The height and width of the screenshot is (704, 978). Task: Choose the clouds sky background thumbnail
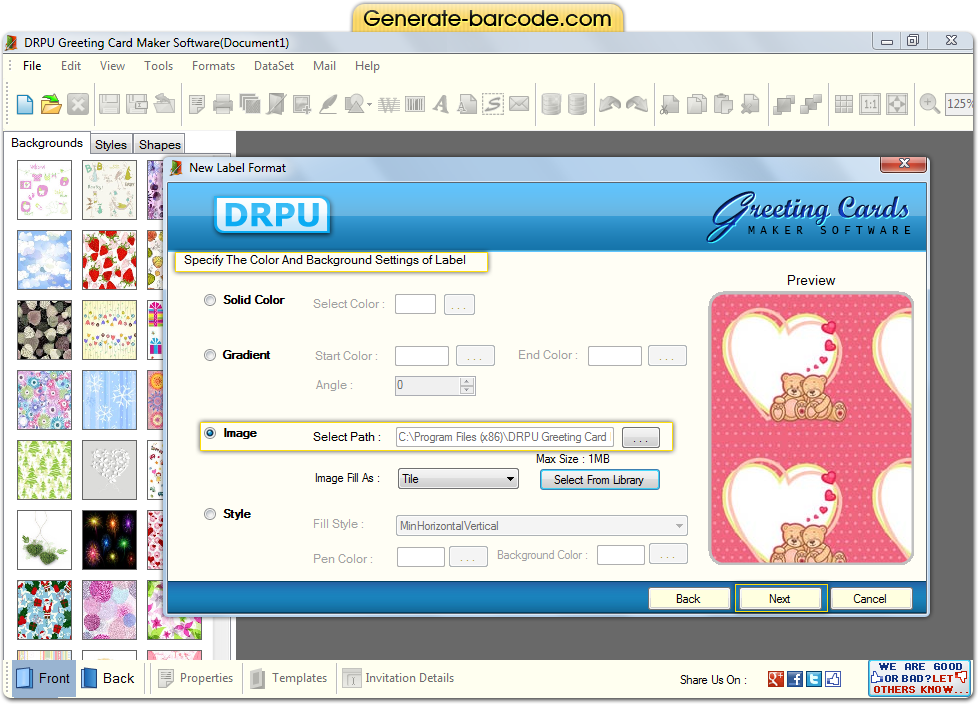pos(44,260)
